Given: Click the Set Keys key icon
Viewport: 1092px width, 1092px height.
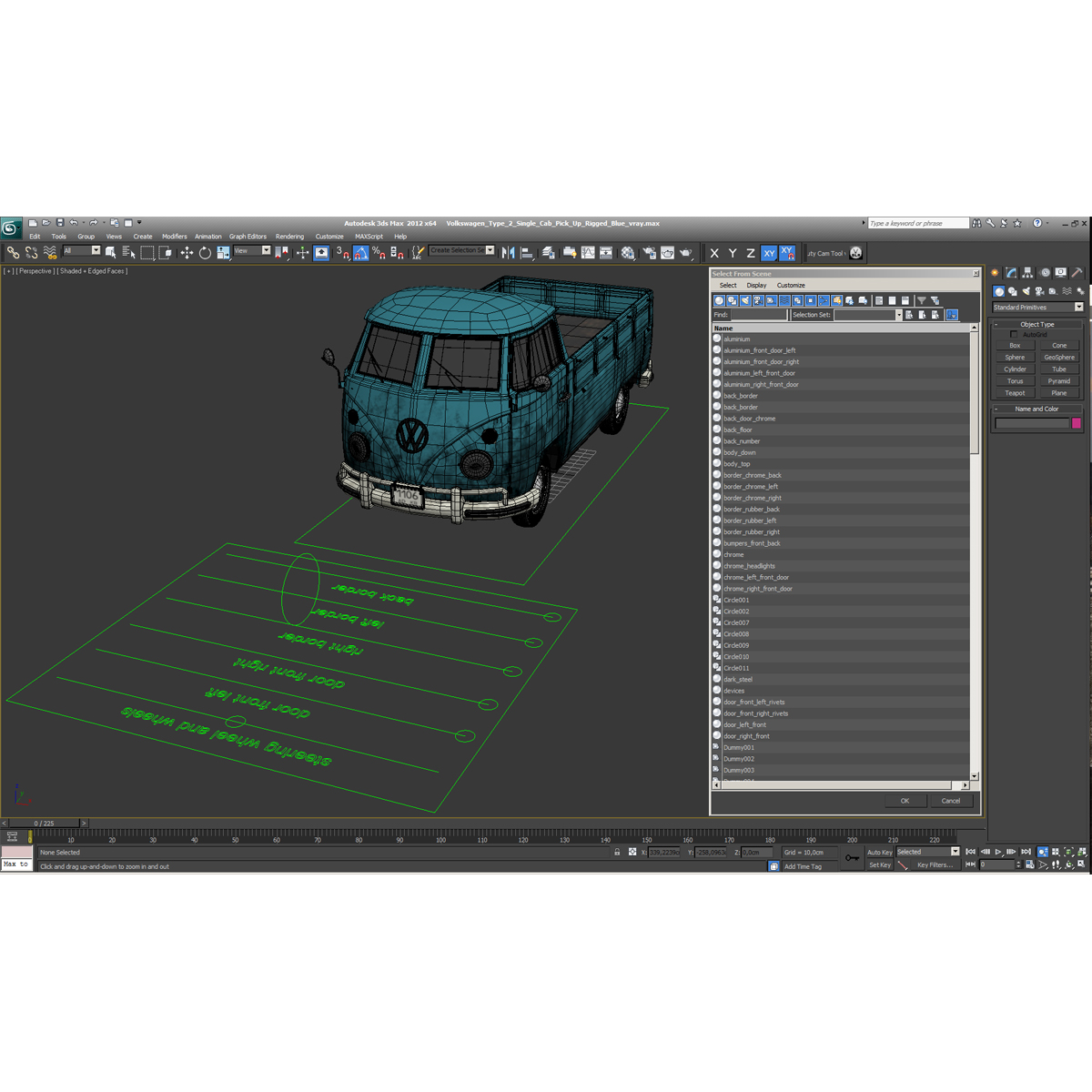Looking at the screenshot, I should [852, 857].
